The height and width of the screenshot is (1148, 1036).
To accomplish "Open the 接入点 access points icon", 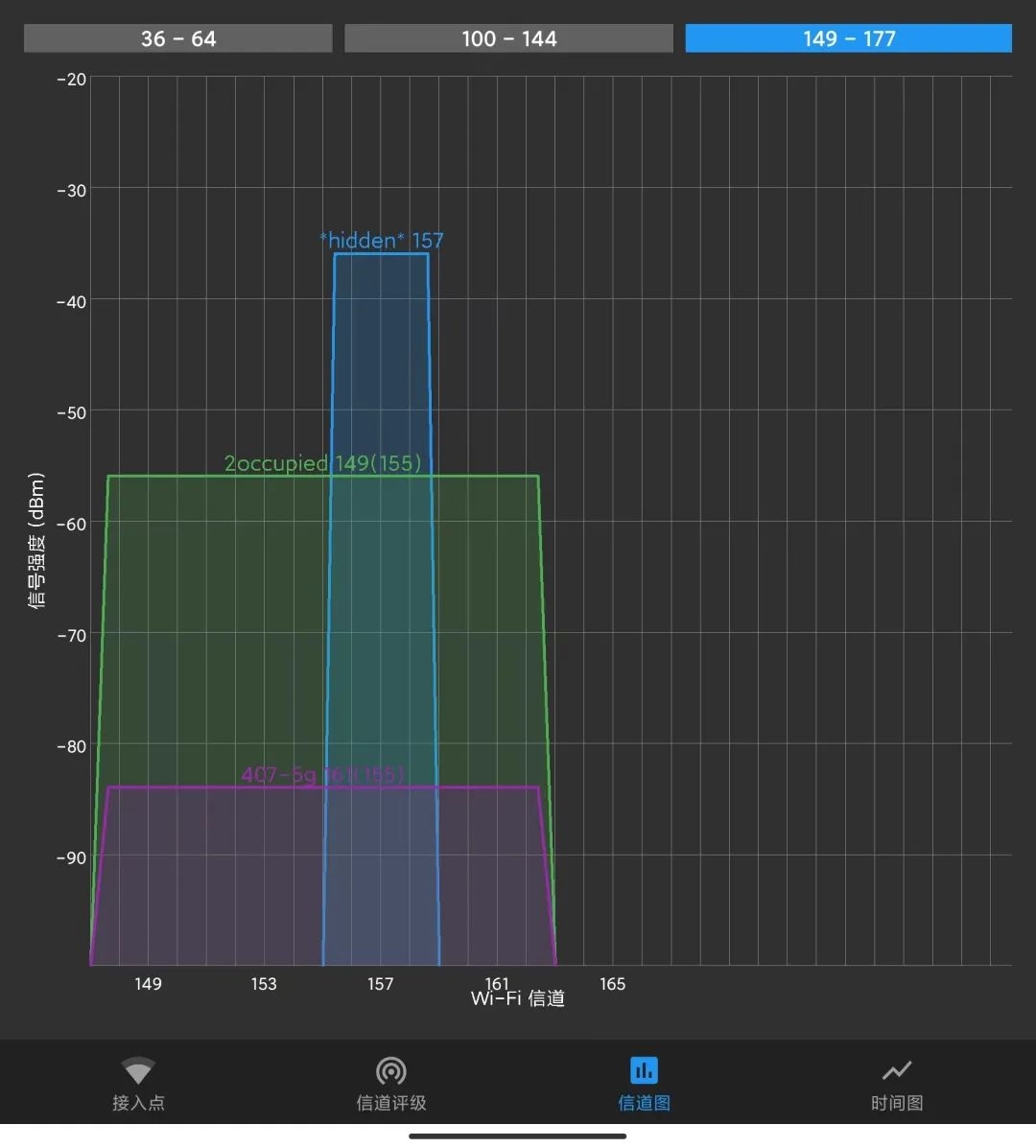I will [138, 1071].
